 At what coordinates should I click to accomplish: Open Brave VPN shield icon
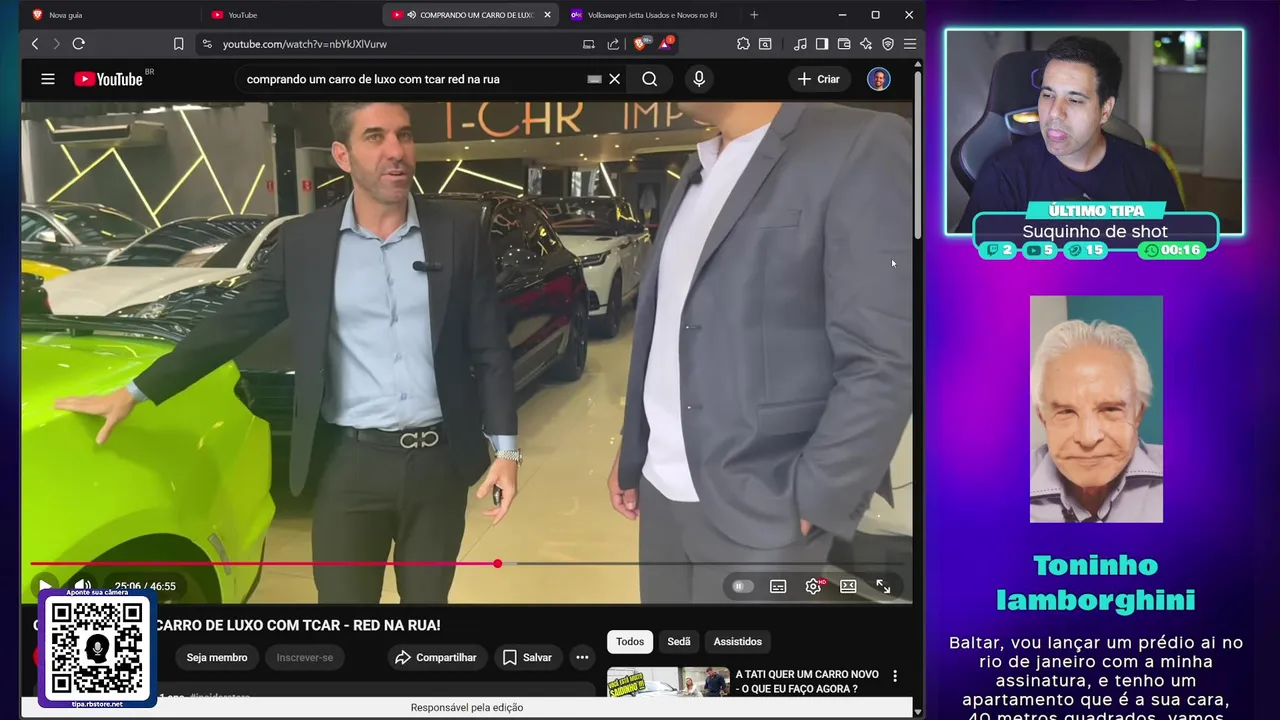[888, 44]
